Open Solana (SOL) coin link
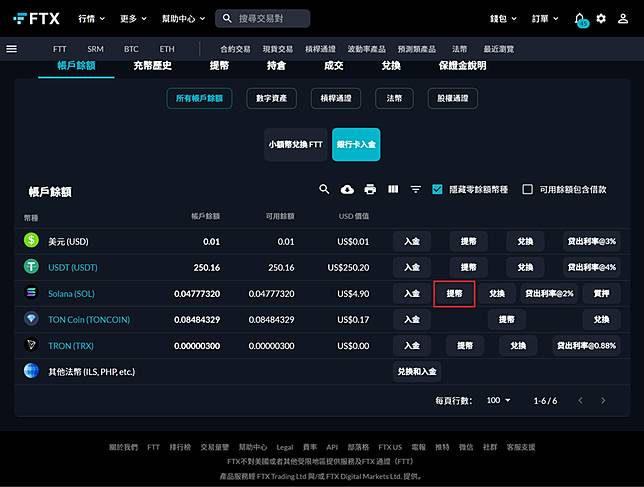 [71, 294]
